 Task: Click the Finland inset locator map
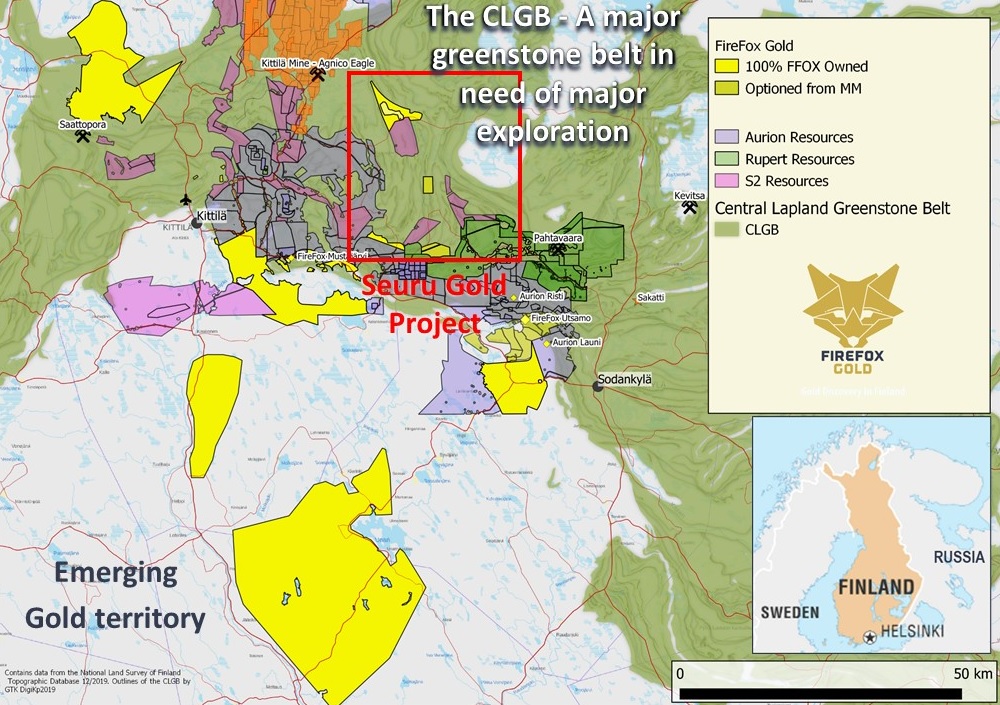871,535
